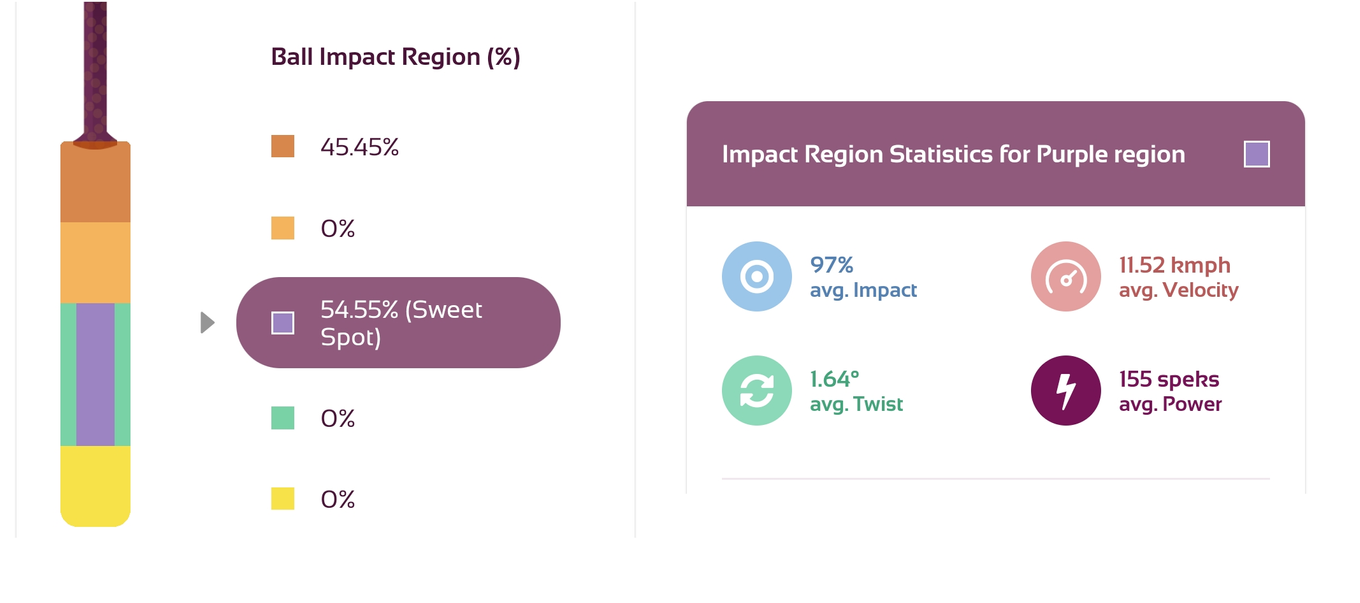Viewport: 1360px width, 603px height.
Task: Click the purple square in statistics header
Action: [1257, 154]
